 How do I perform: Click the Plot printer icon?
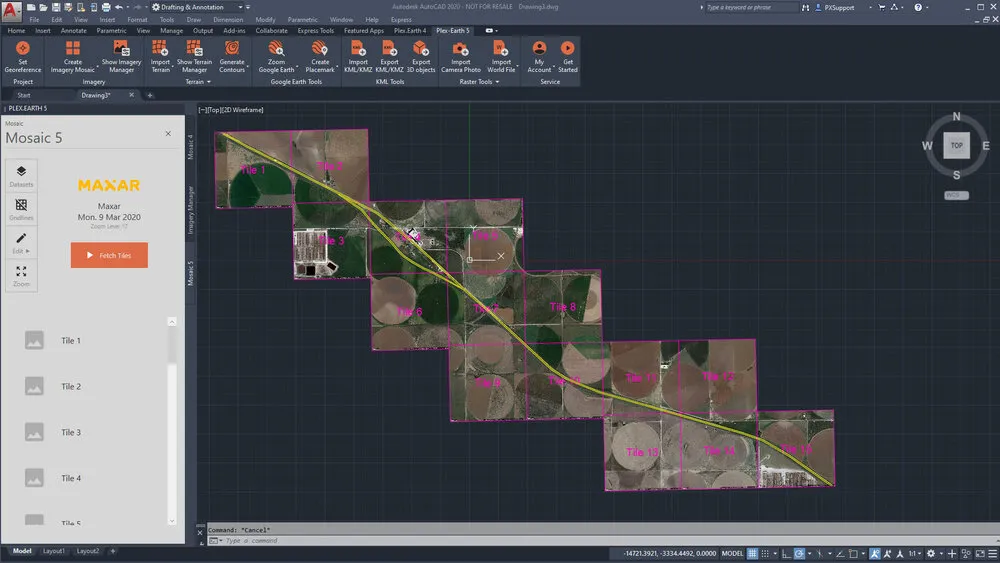(x=106, y=7)
